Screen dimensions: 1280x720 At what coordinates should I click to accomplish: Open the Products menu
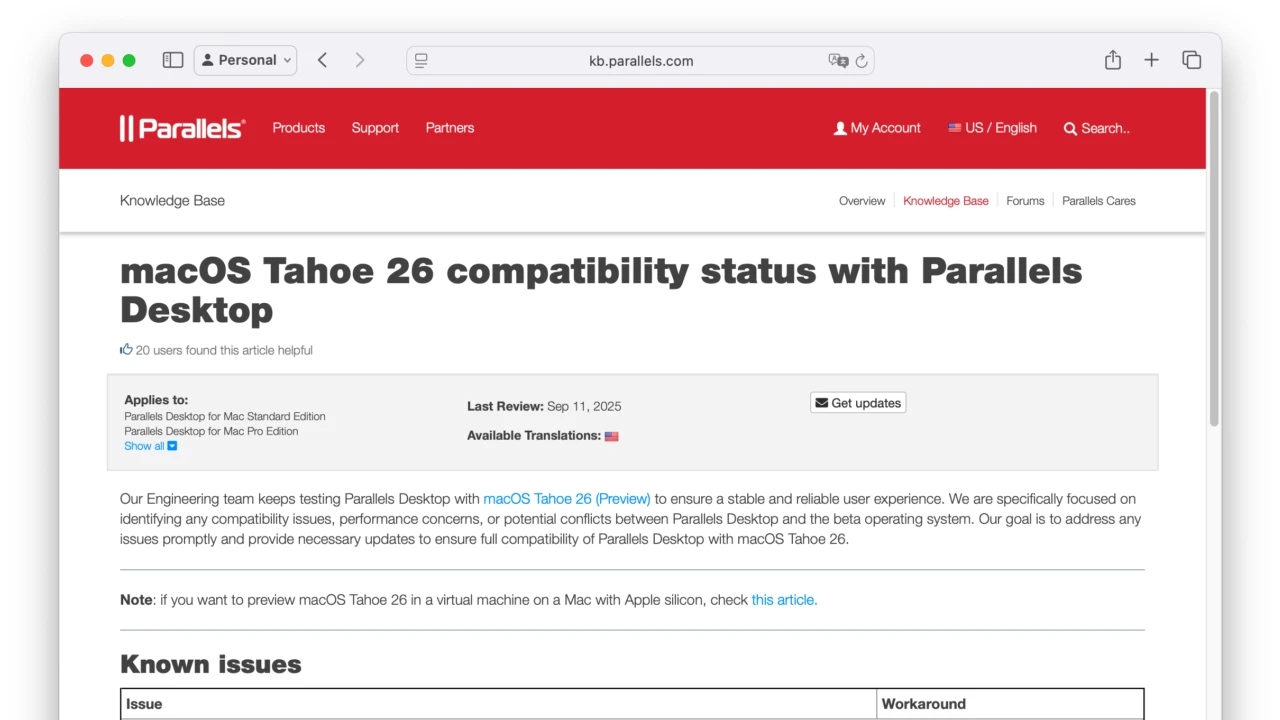(298, 128)
